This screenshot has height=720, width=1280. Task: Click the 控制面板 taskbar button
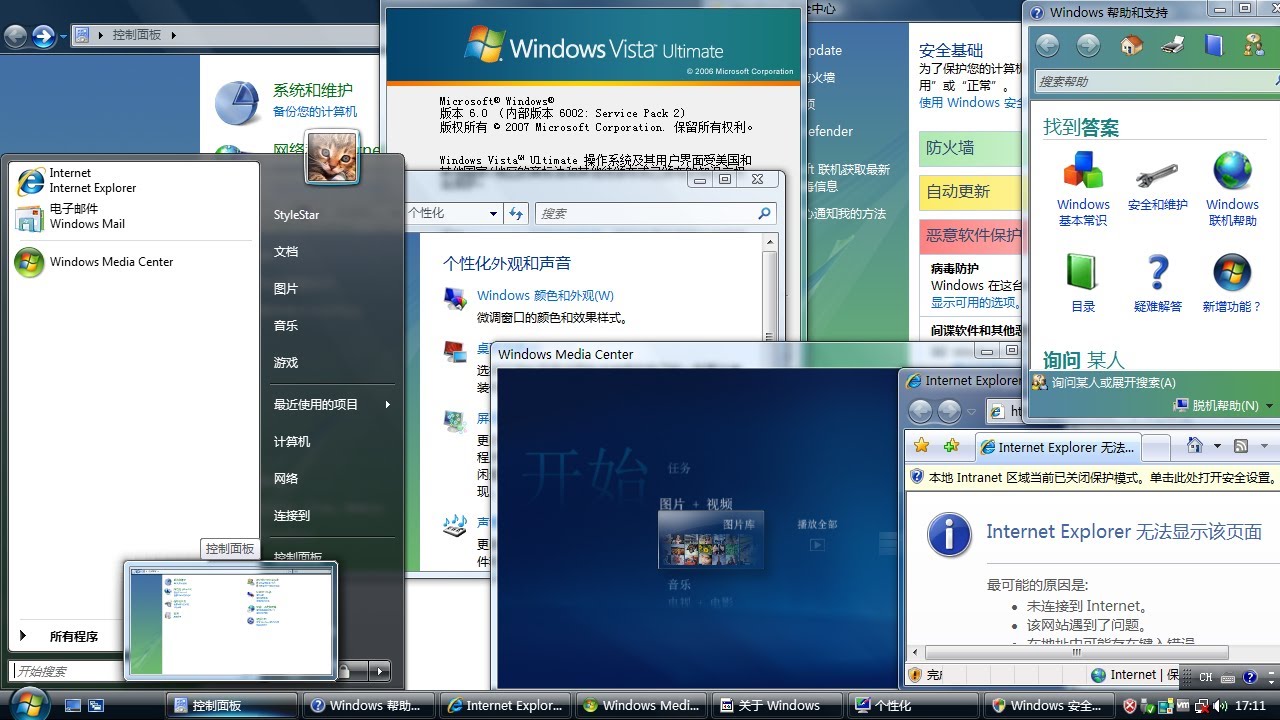point(231,705)
